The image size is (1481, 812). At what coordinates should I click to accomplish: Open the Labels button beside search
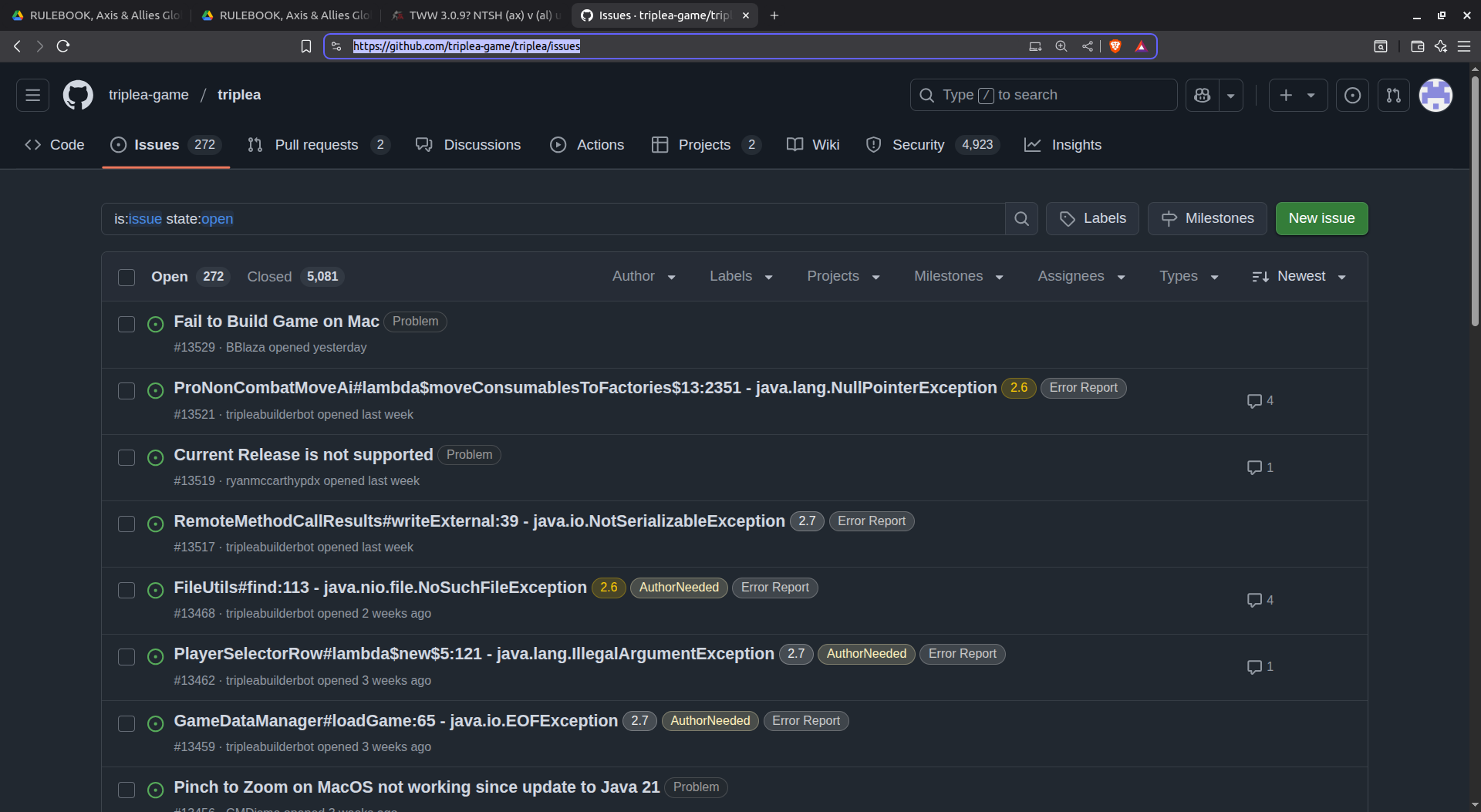point(1092,218)
